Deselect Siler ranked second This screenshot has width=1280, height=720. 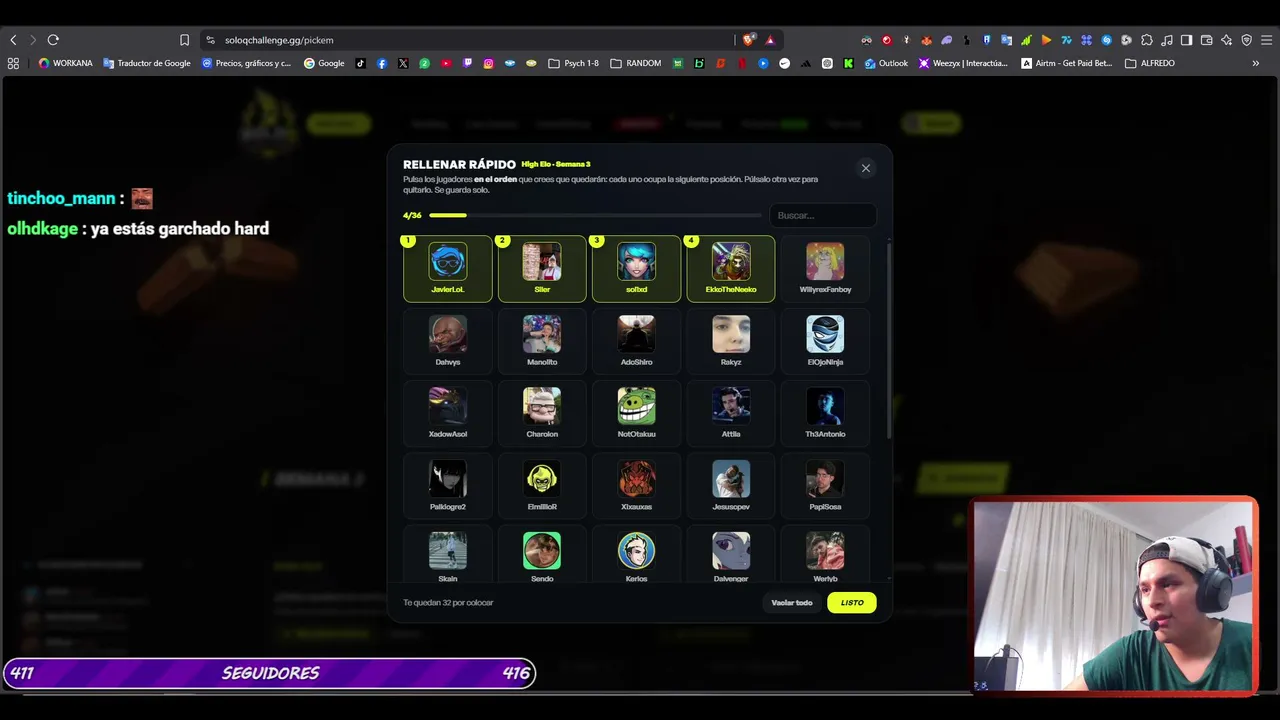point(542,268)
